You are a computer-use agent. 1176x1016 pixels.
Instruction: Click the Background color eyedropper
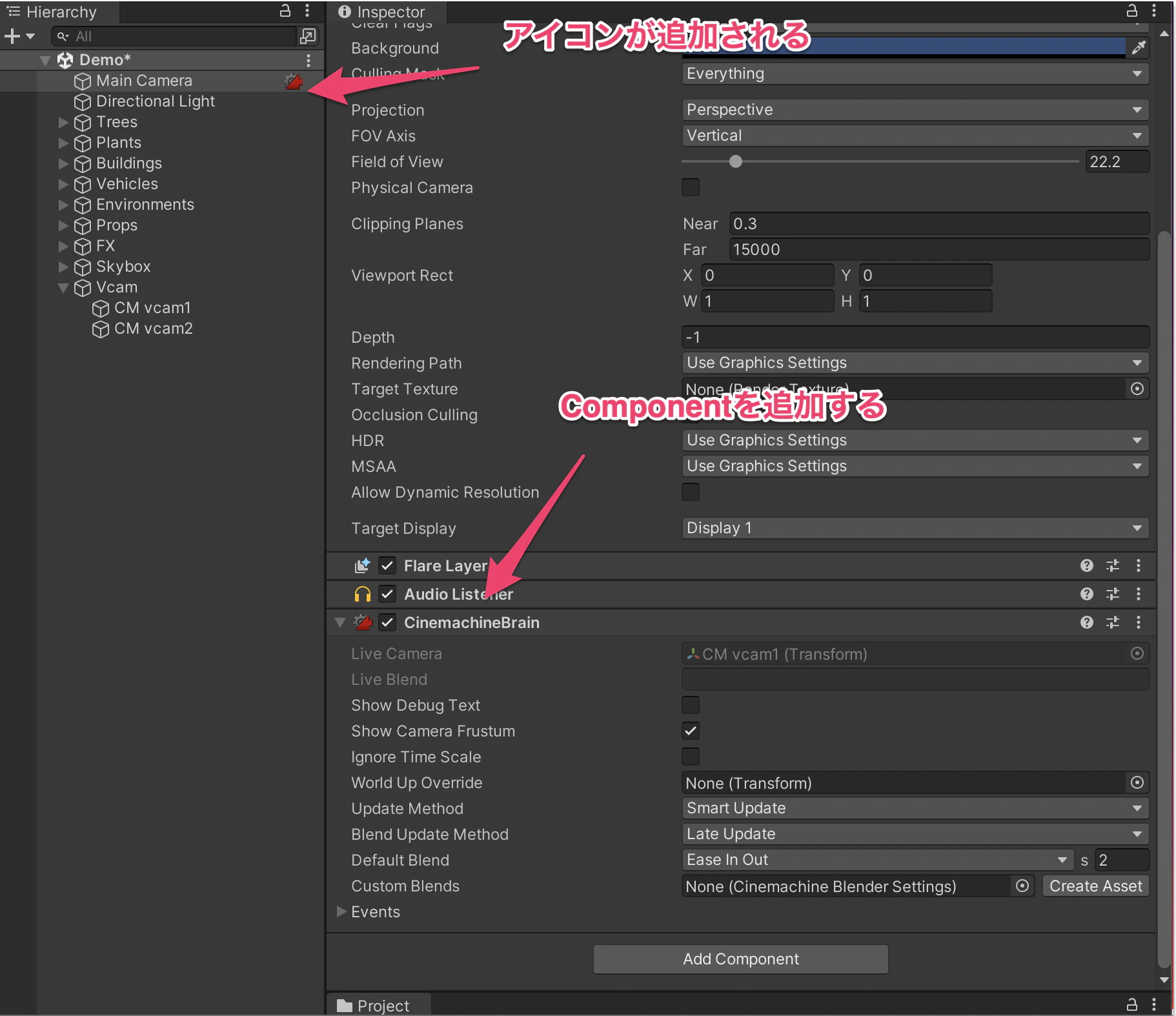click(1139, 47)
